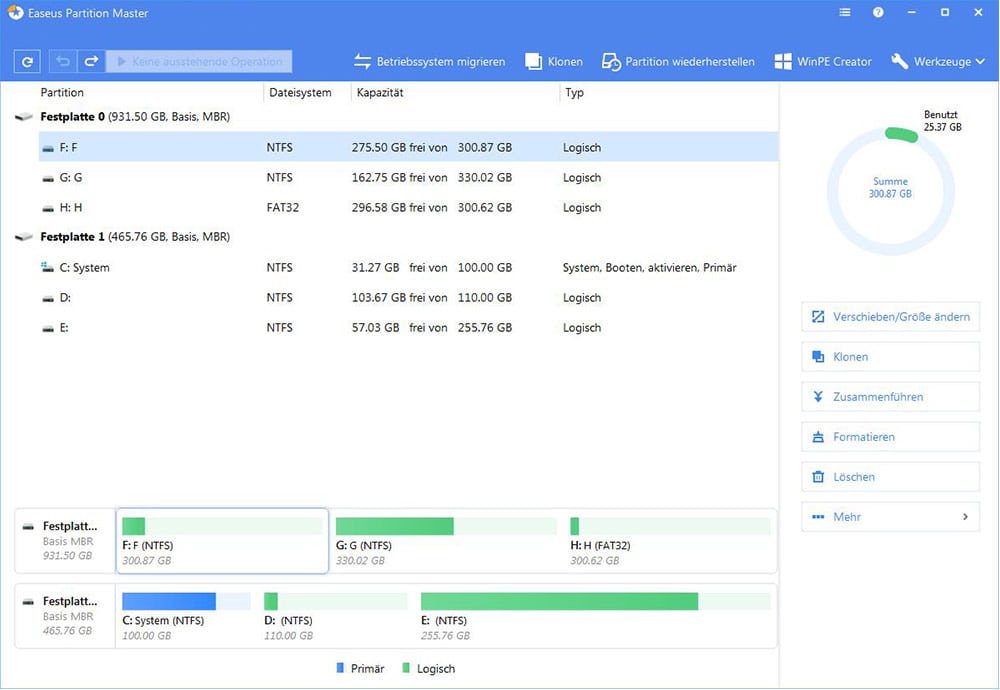Select the H: H partition row

click(x=408, y=207)
